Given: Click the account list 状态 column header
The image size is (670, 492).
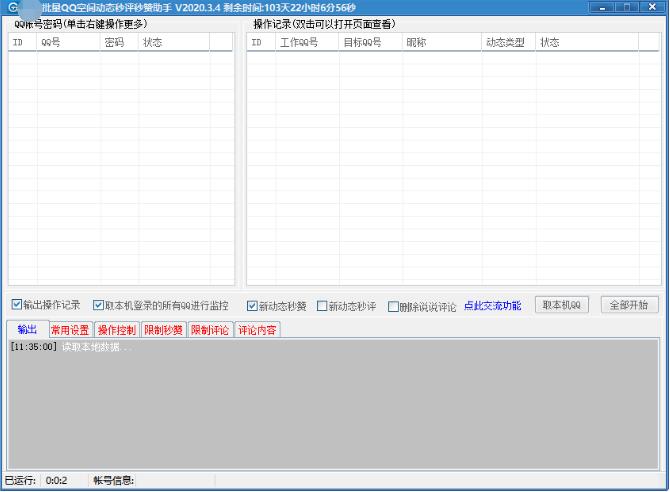Looking at the screenshot, I should 174,42.
